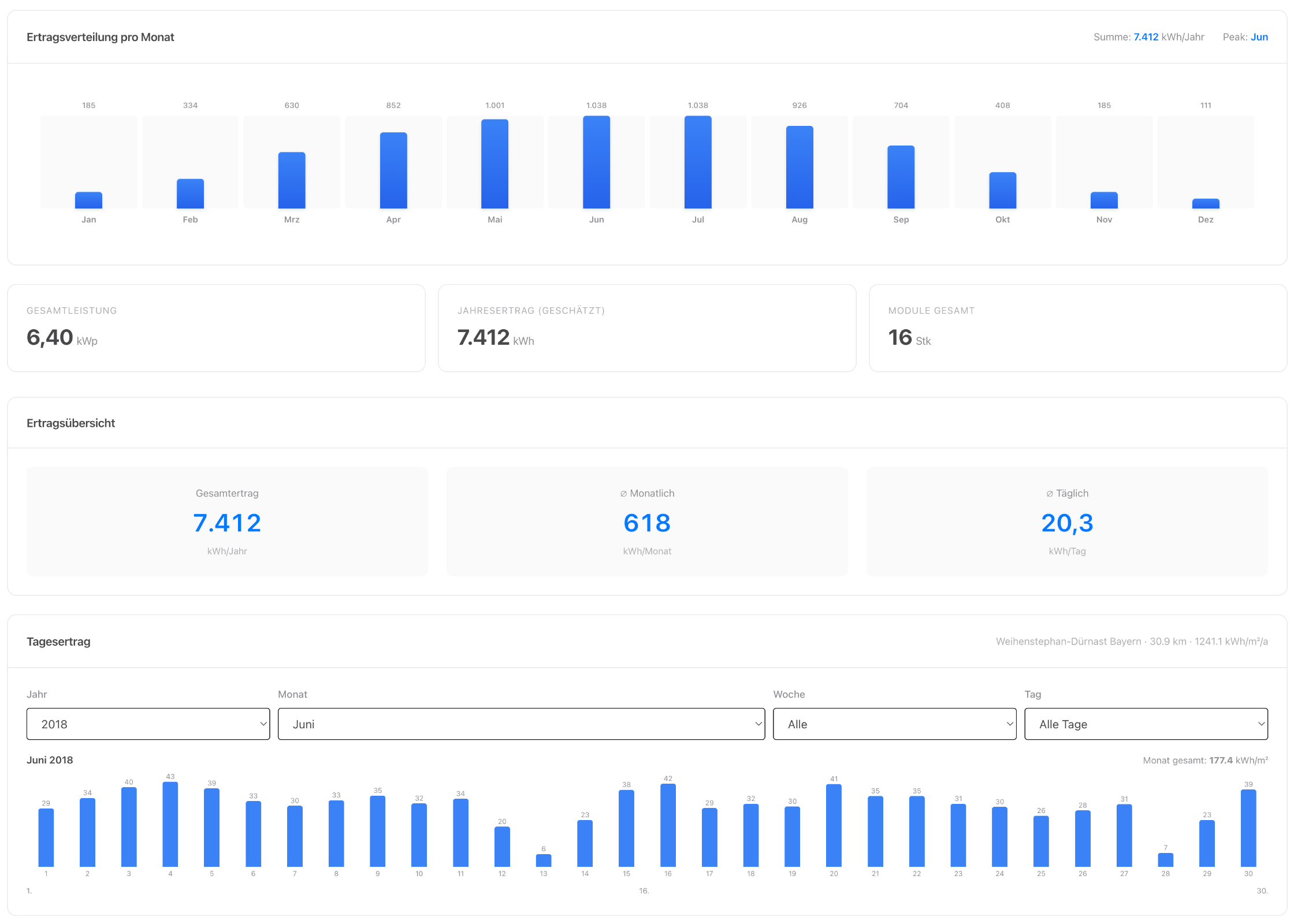Viewport: 1294px width, 924px height.
Task: Click the June bar in monthly chart
Action: coord(596,162)
